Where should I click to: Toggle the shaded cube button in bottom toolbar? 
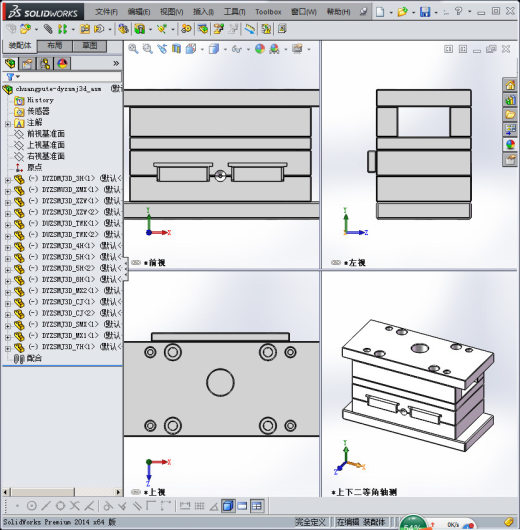click(228, 506)
